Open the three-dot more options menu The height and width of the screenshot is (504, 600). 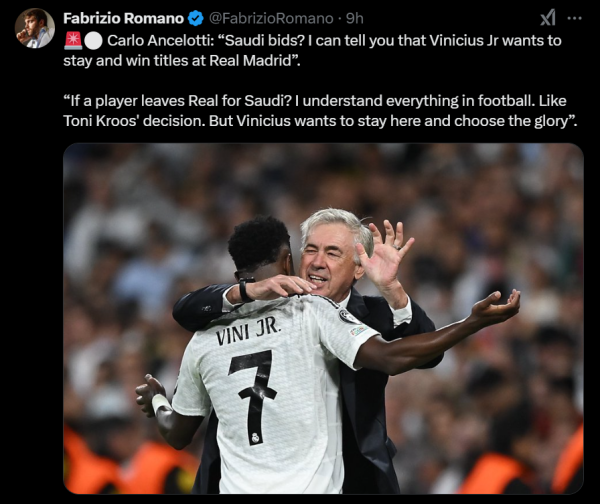point(574,18)
